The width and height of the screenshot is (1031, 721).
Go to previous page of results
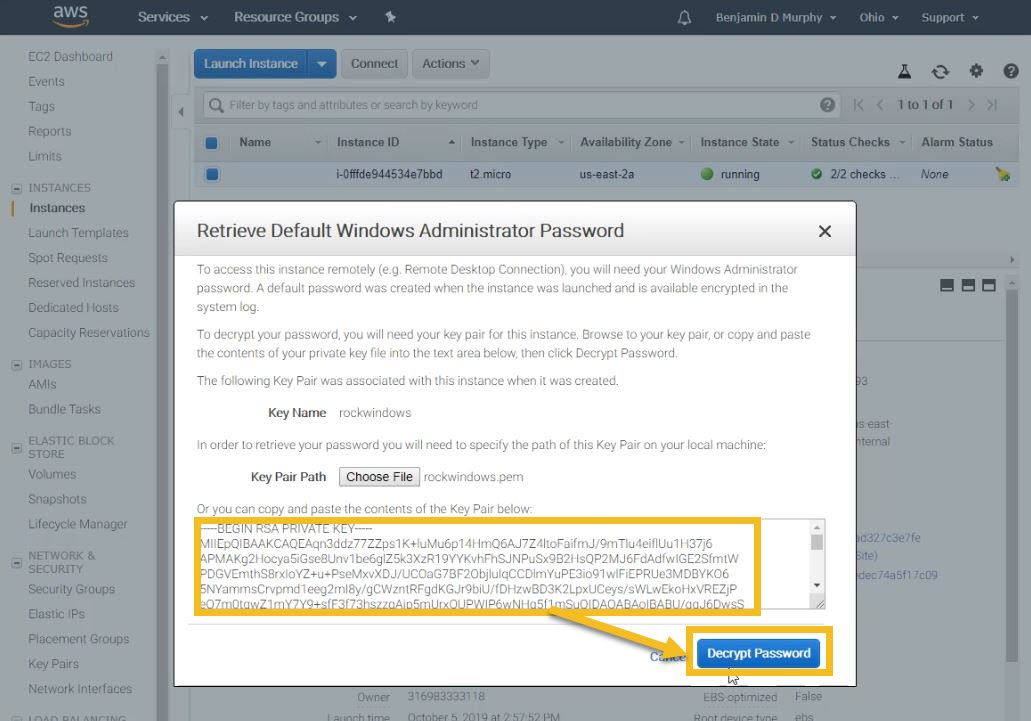(879, 105)
